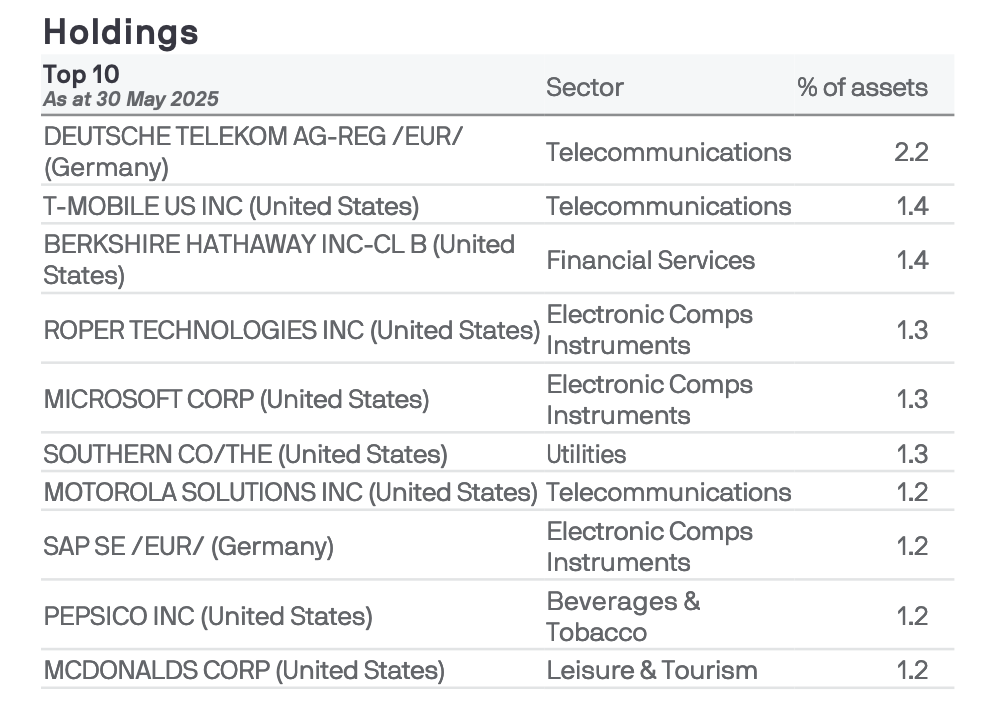Screen dimensions: 982x702
Task: Select the Microsoft Corp holding name
Action: pos(236,399)
